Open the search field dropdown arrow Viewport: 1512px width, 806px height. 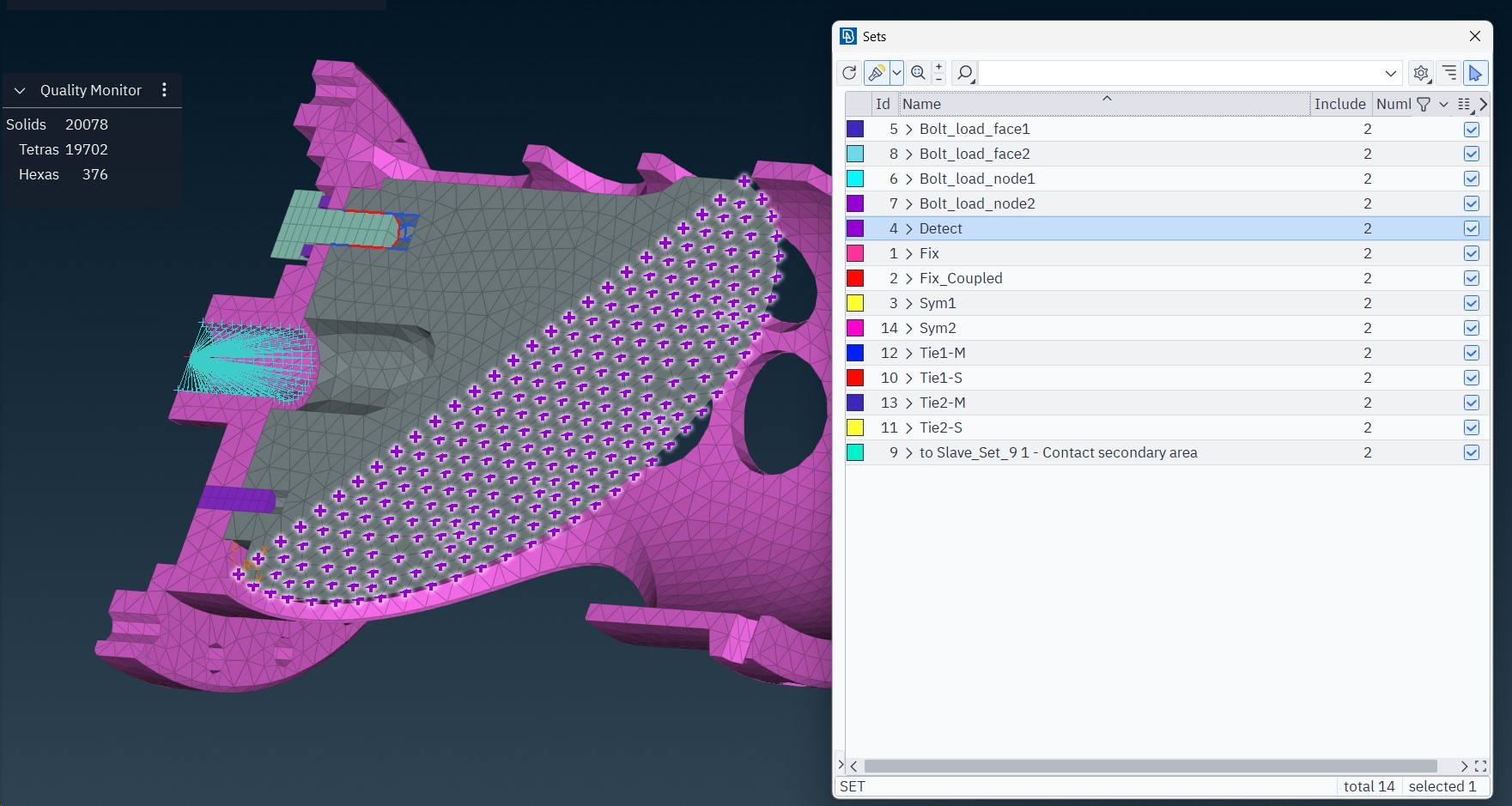1391,73
